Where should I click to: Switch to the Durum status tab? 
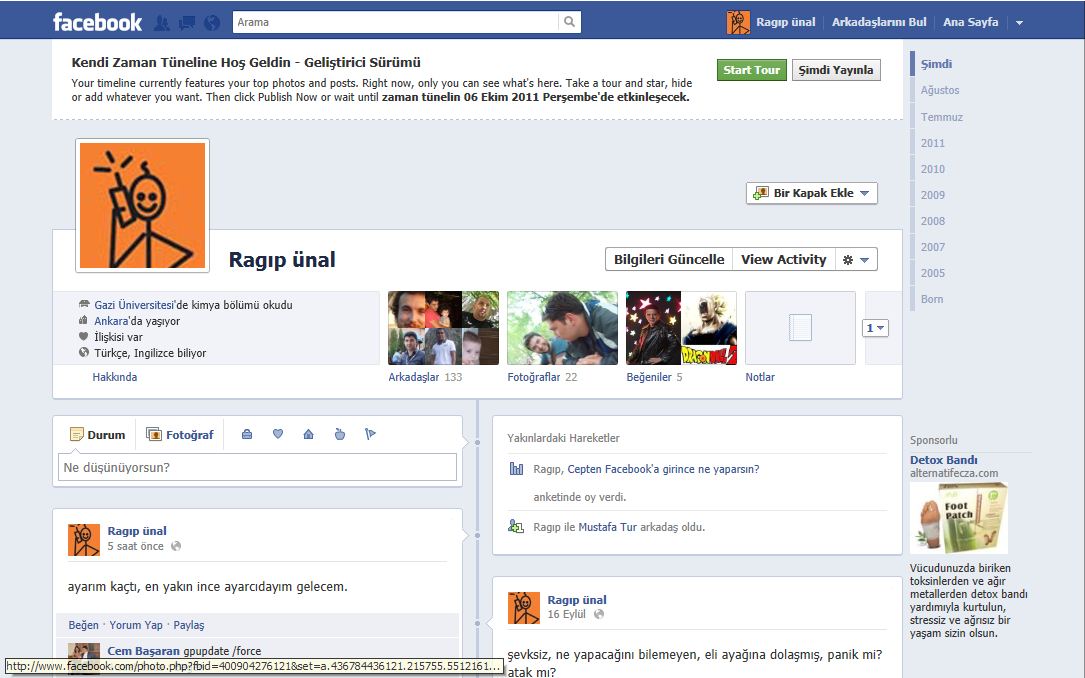point(98,434)
